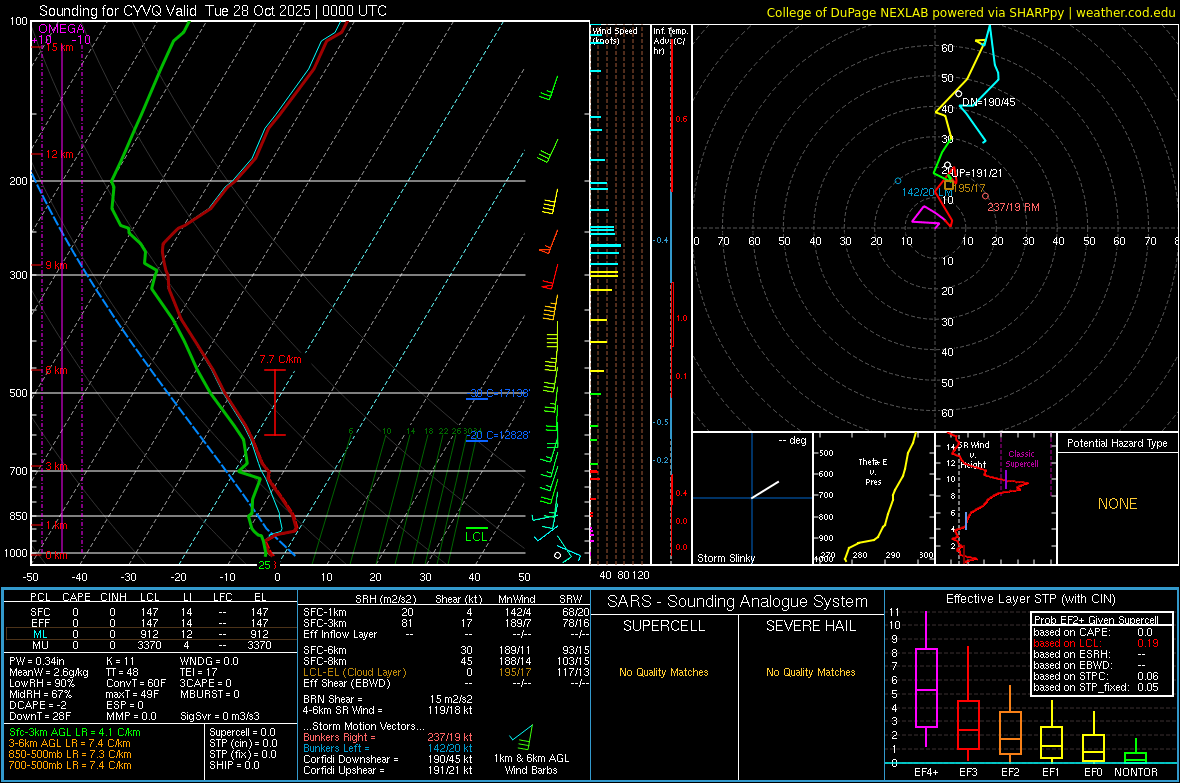
Task: Click the OMEGA label on the skew-T
Action: point(61,29)
